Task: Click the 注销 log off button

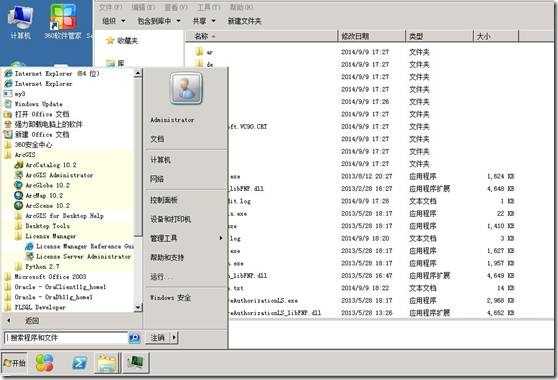Action: (x=158, y=338)
